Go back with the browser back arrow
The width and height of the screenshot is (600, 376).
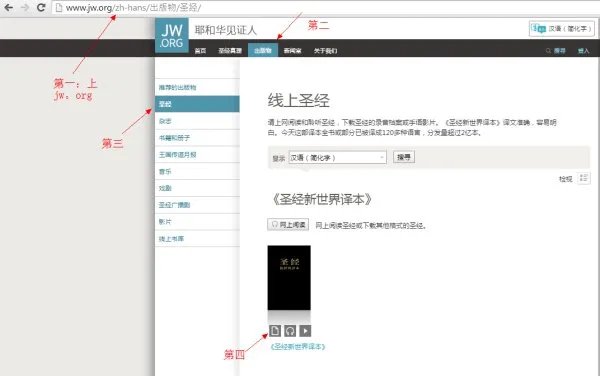click(x=8, y=7)
